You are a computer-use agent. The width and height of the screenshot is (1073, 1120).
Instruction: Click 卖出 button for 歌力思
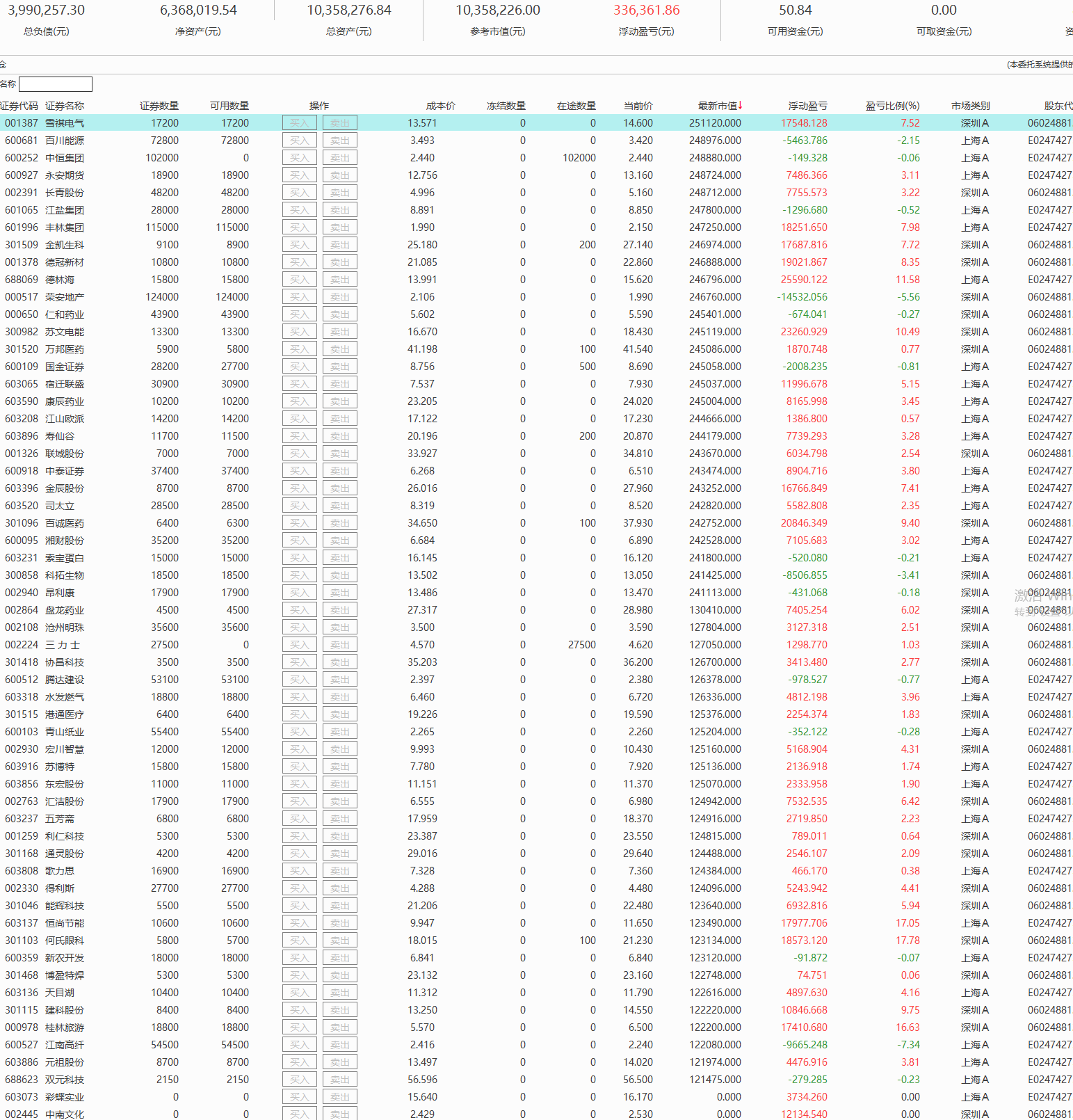(340, 871)
